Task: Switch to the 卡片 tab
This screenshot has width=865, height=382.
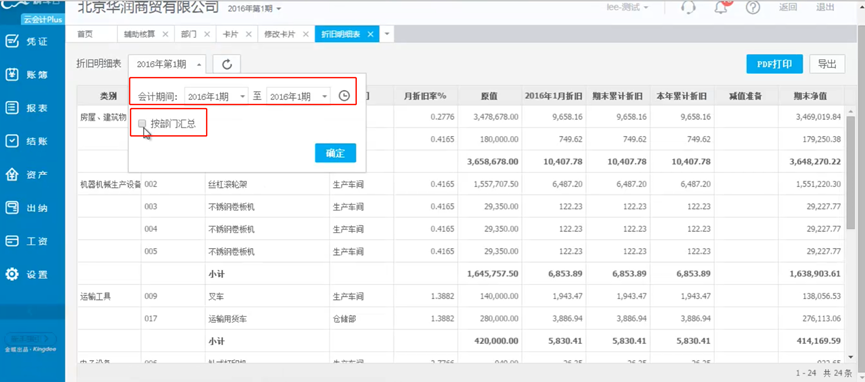Action: [231, 34]
